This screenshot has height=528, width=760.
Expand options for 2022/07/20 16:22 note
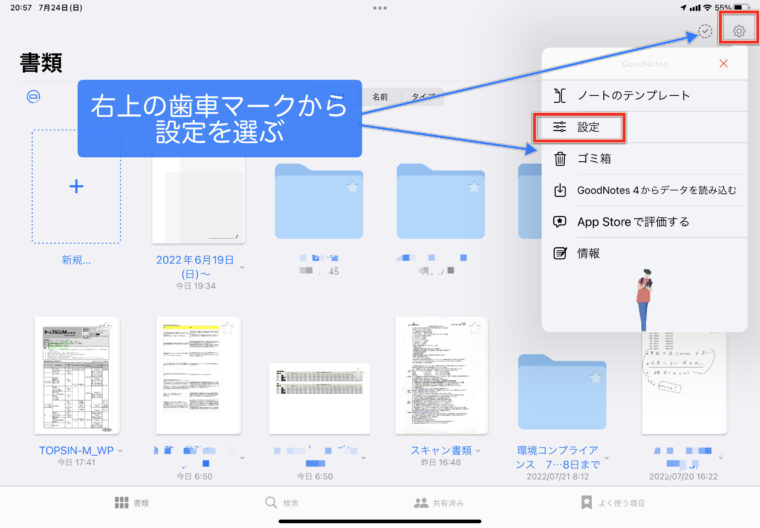click(x=721, y=458)
